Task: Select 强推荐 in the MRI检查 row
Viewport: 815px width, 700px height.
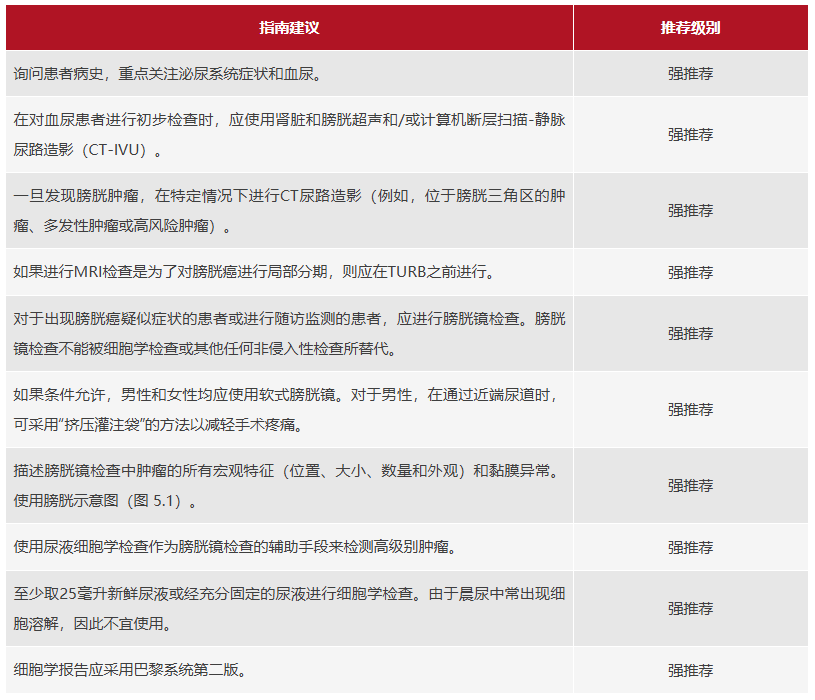Action: [690, 272]
